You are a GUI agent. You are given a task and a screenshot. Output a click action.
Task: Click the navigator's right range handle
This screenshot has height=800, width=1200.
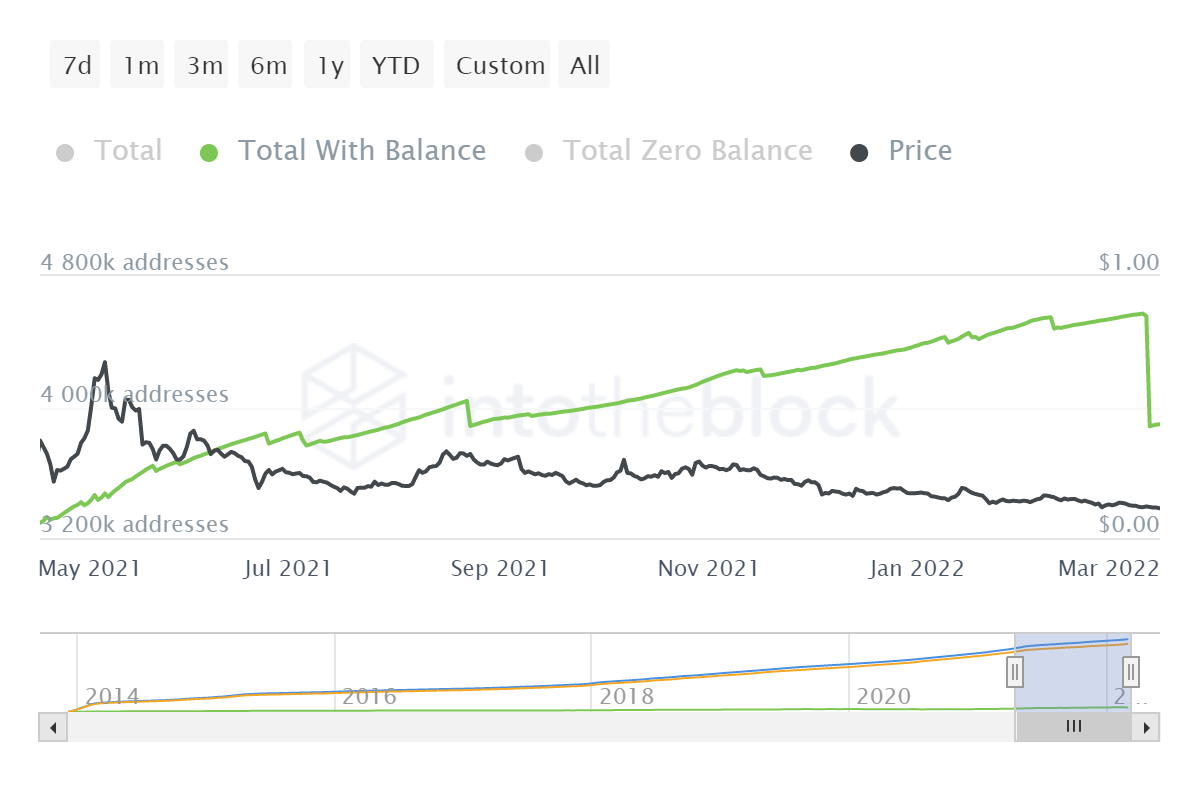tap(1131, 671)
